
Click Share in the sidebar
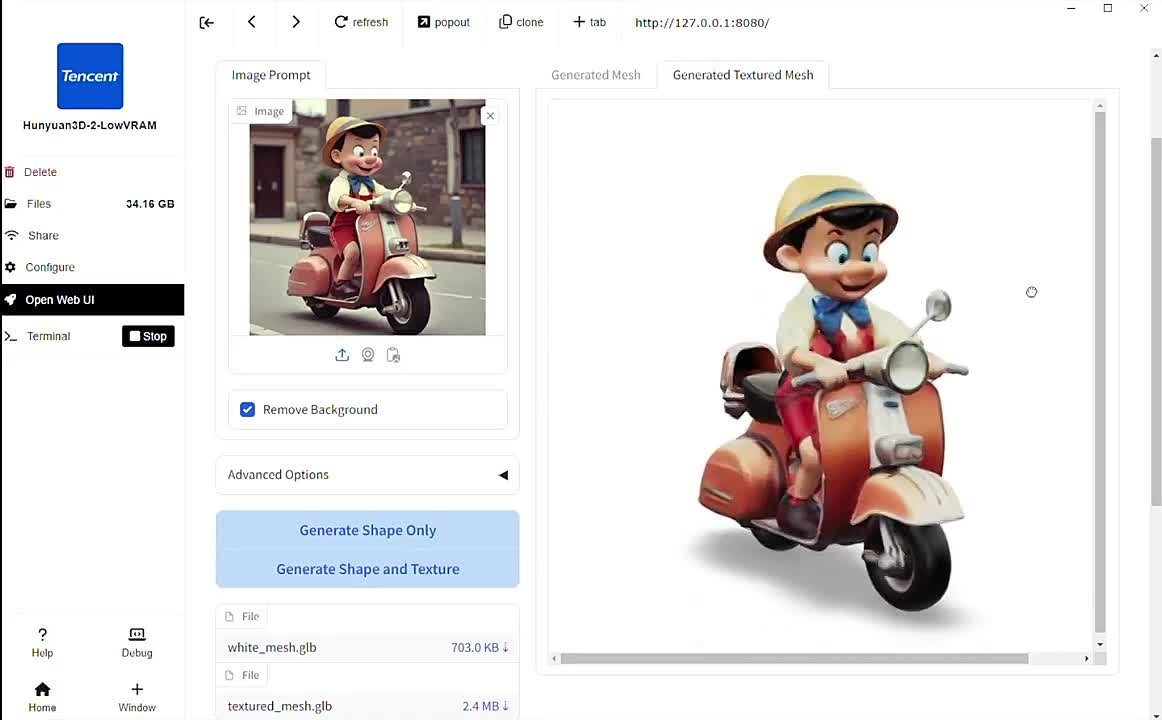click(43, 236)
